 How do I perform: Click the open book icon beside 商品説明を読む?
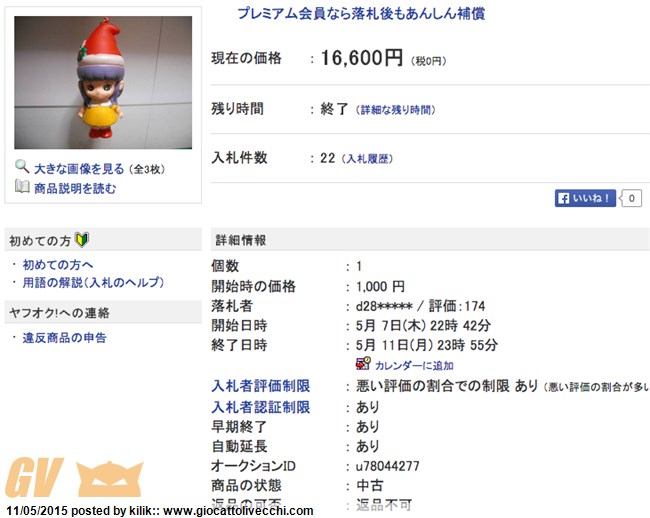[x=22, y=186]
